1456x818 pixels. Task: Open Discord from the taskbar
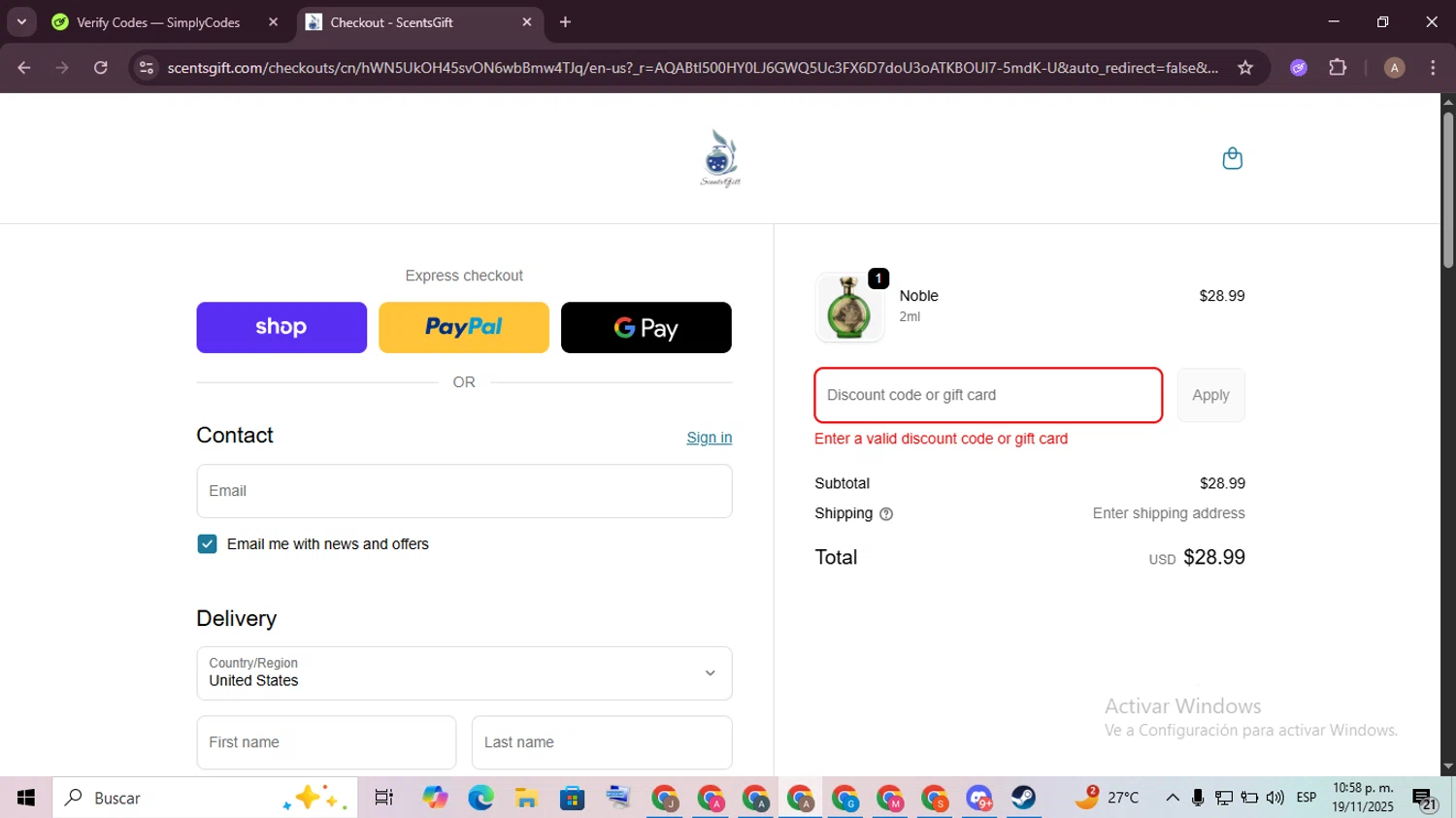pos(978,798)
